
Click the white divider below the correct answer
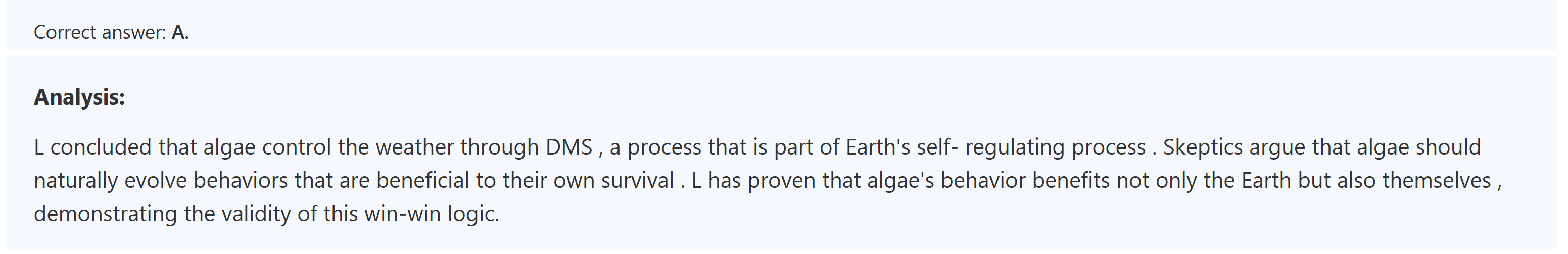[x=784, y=54]
